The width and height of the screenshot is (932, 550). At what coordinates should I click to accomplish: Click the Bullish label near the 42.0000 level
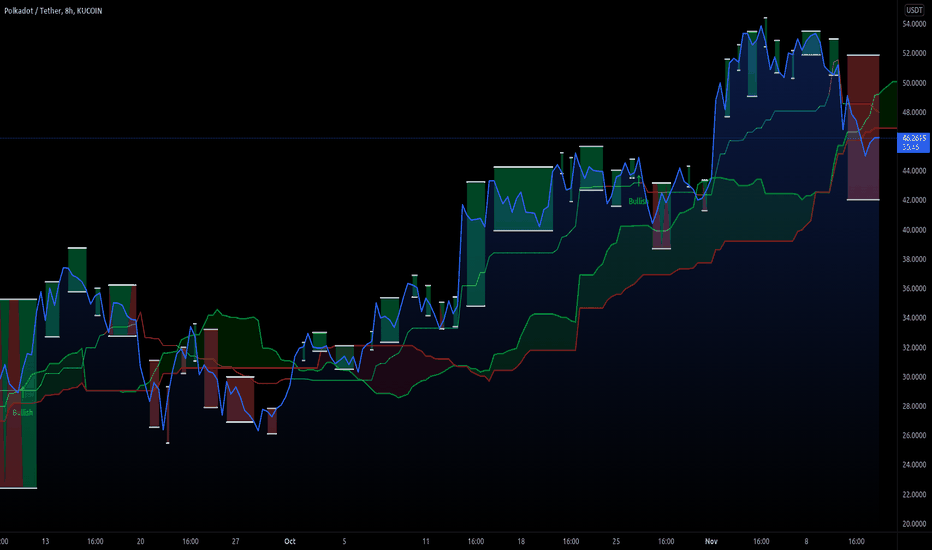pyautogui.click(x=638, y=202)
